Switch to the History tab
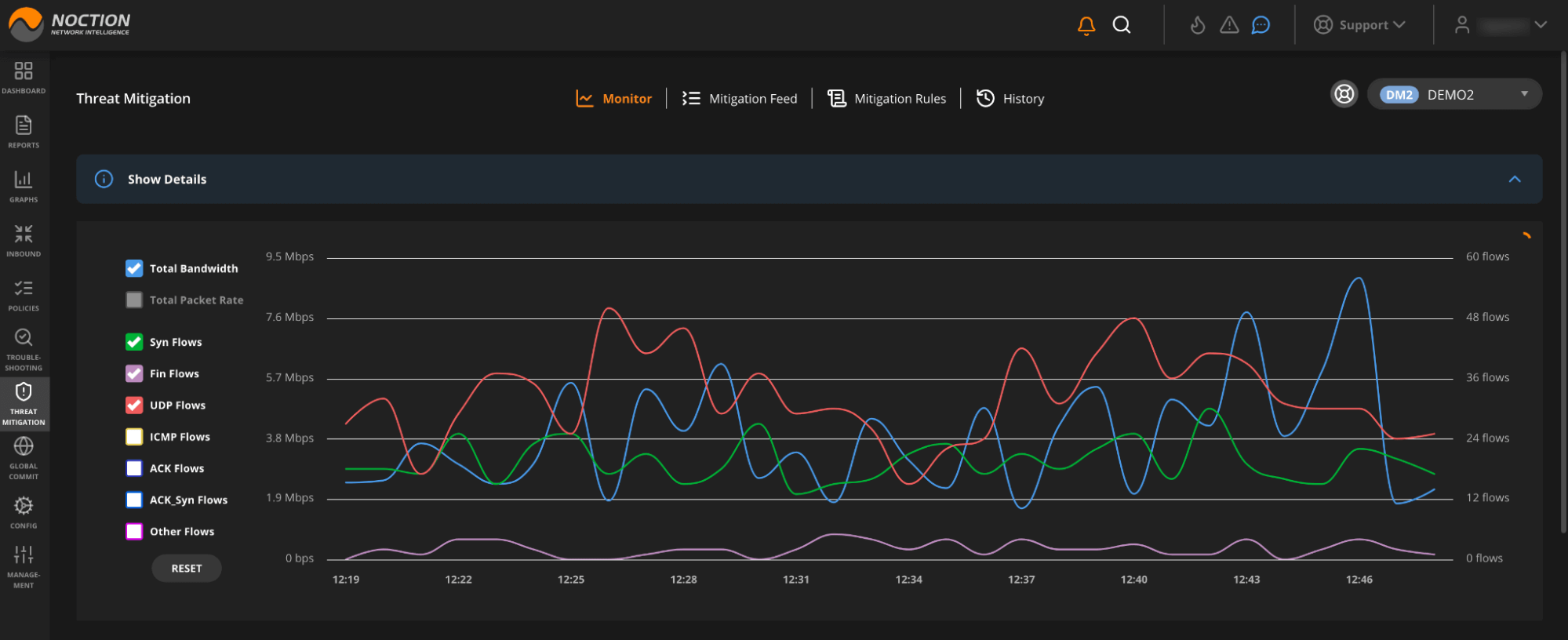Image resolution: width=1568 pixels, height=640 pixels. 1010,98
